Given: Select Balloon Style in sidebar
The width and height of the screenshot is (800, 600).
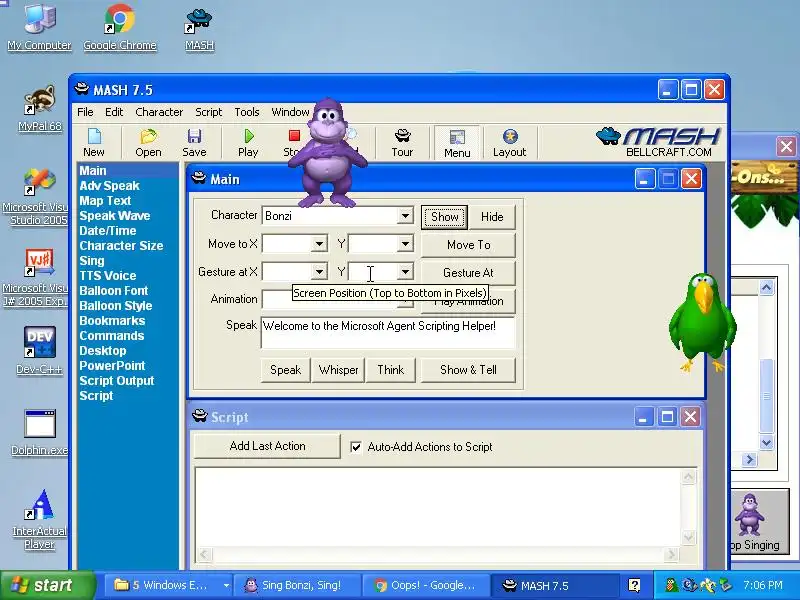Looking at the screenshot, I should pos(116,306).
